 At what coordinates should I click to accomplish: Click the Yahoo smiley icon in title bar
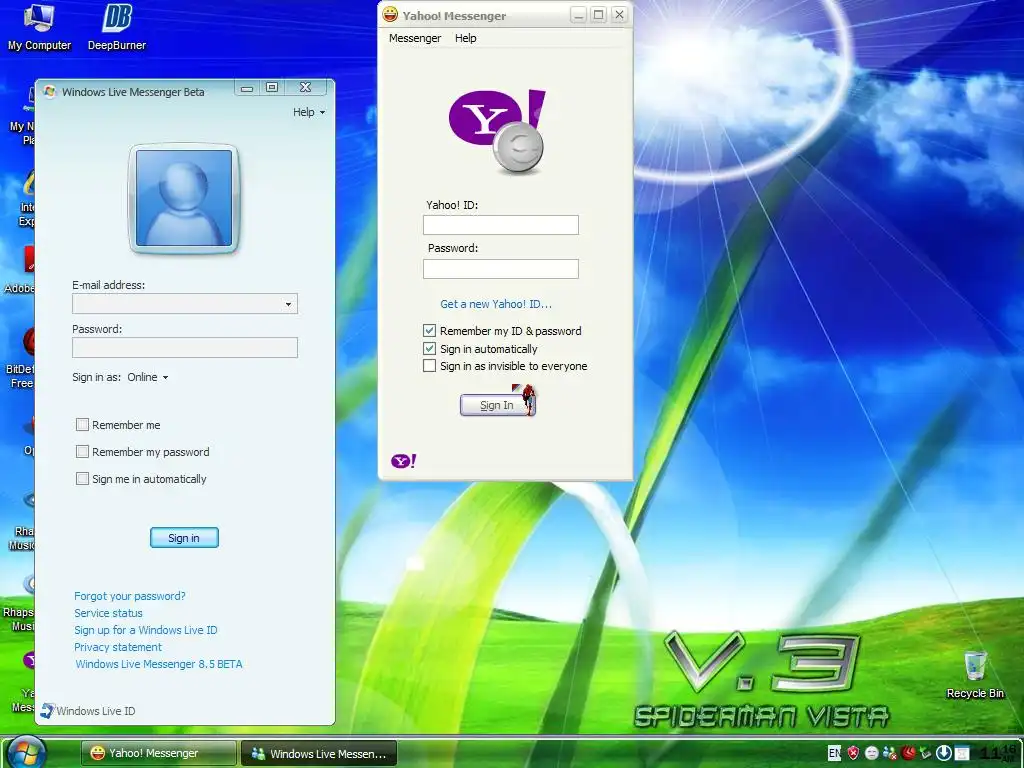point(390,14)
